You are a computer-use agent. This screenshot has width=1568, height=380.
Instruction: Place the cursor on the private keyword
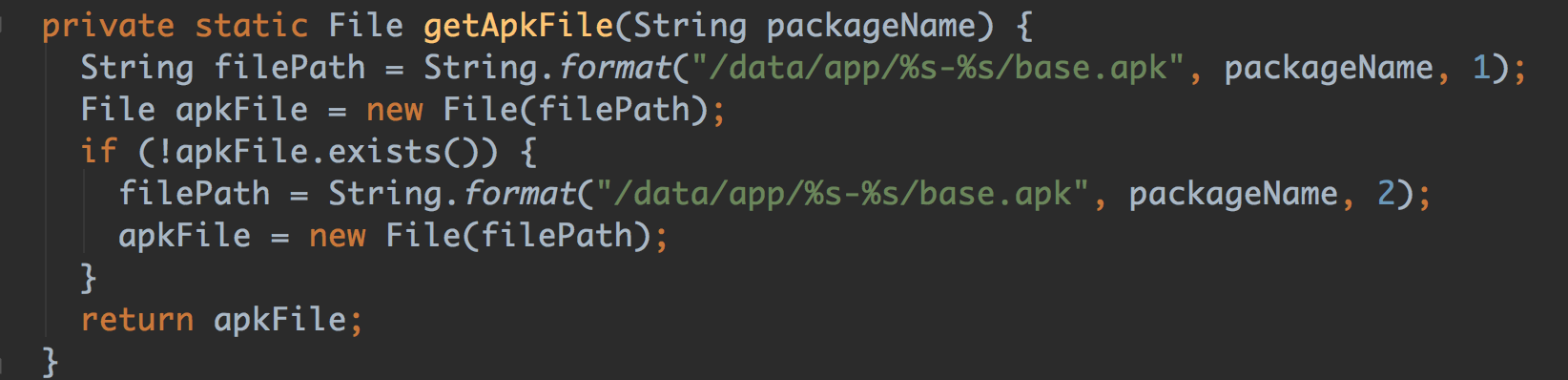click(109, 27)
